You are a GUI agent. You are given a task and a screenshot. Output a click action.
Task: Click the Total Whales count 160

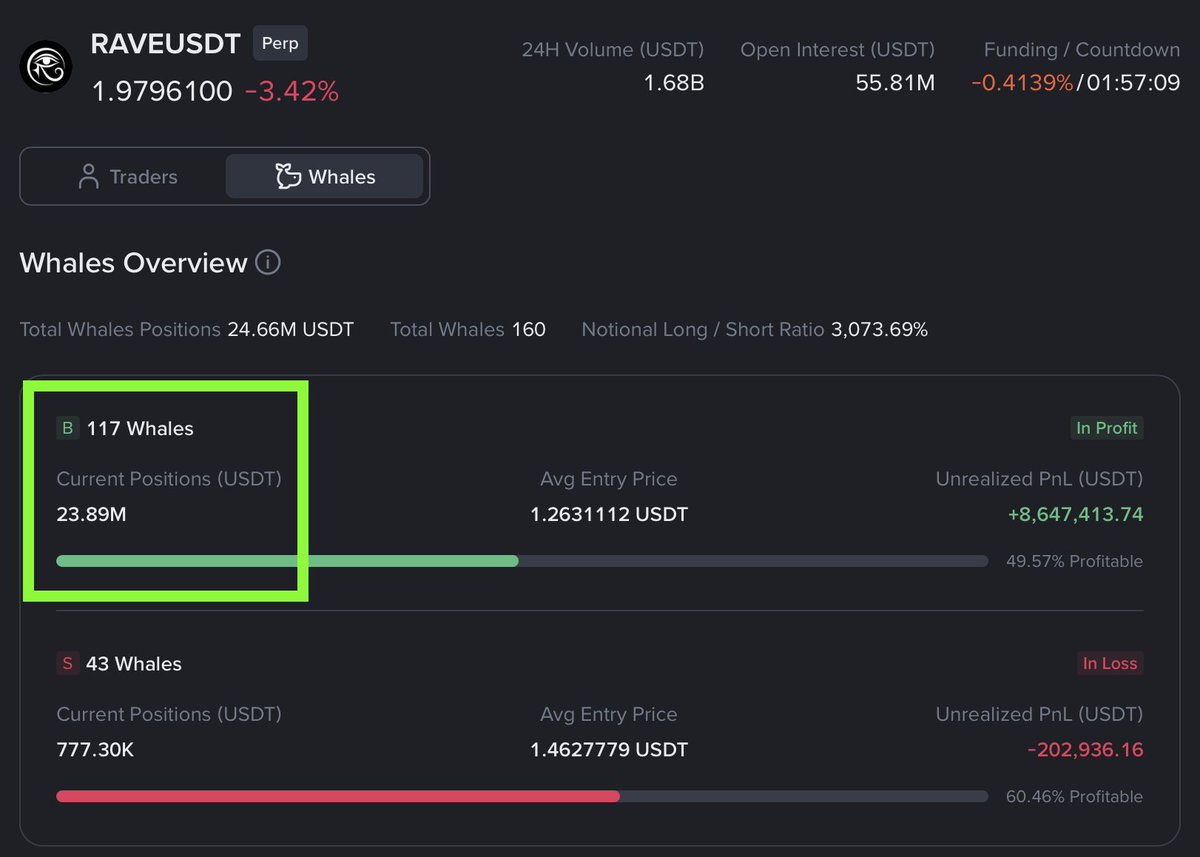coord(529,329)
